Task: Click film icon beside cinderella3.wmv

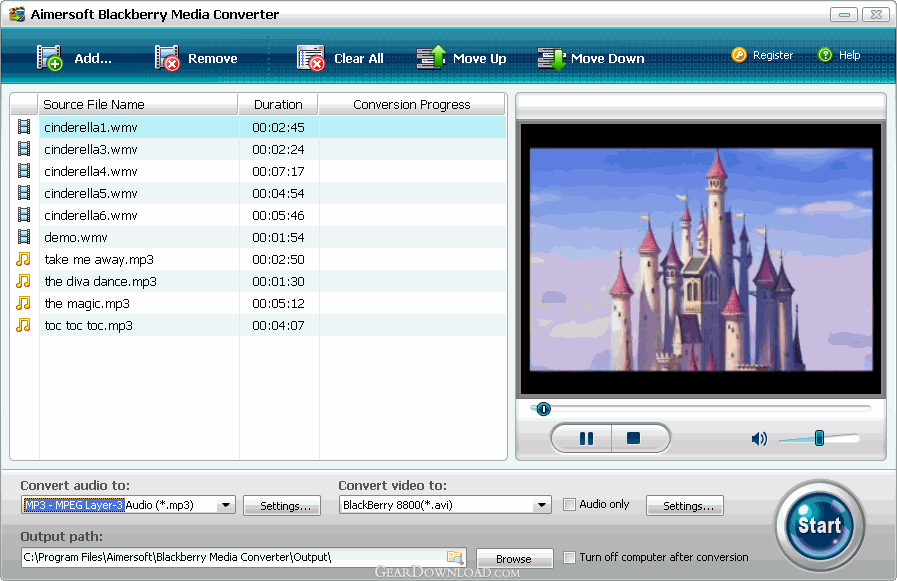Action: click(24, 149)
